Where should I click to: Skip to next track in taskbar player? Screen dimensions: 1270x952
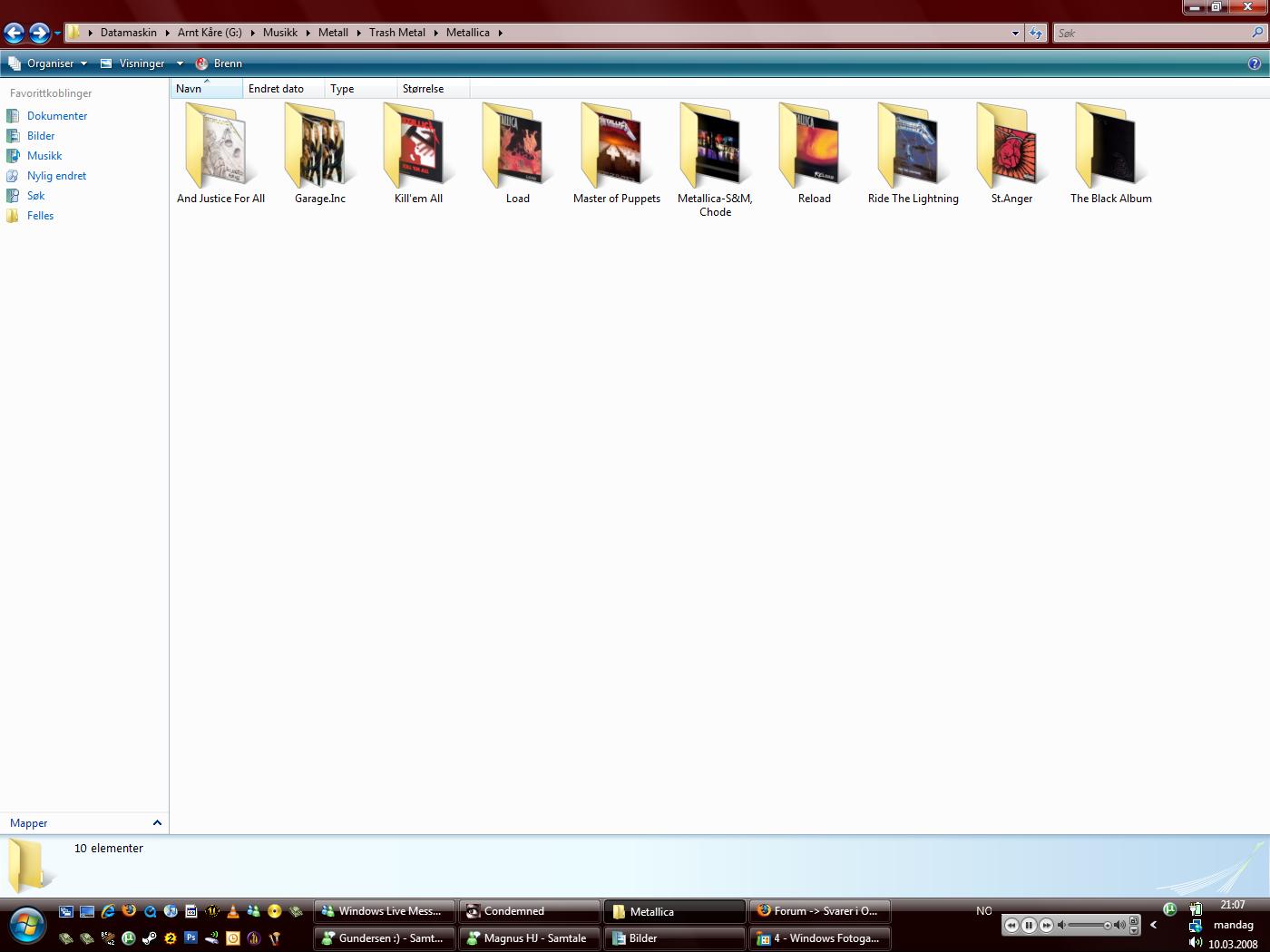click(1046, 925)
